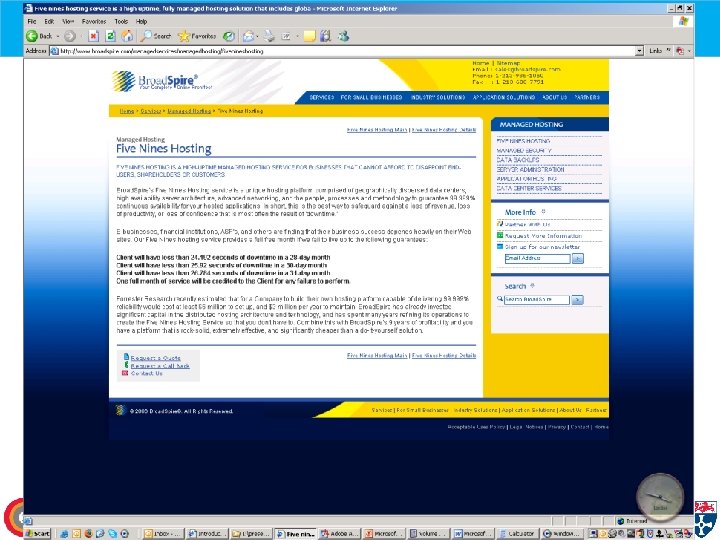
Task: Open the Tools menu
Action: pos(121,21)
